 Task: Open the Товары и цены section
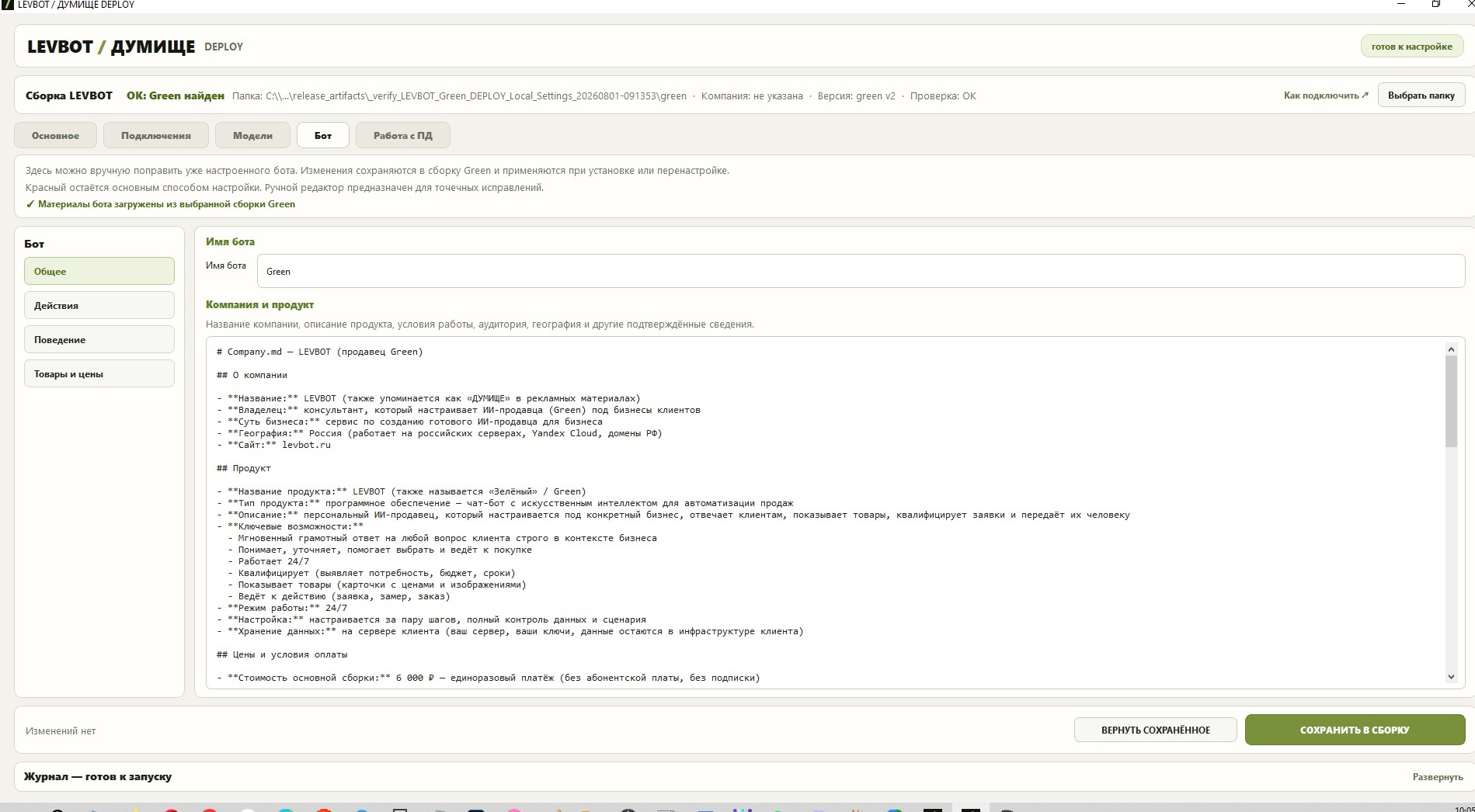(99, 373)
